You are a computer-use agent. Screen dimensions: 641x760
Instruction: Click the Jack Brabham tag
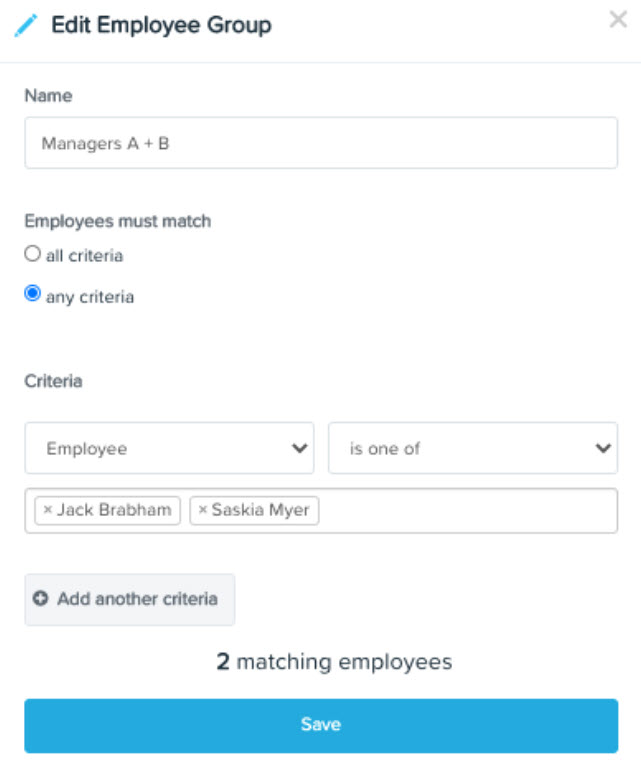(108, 510)
